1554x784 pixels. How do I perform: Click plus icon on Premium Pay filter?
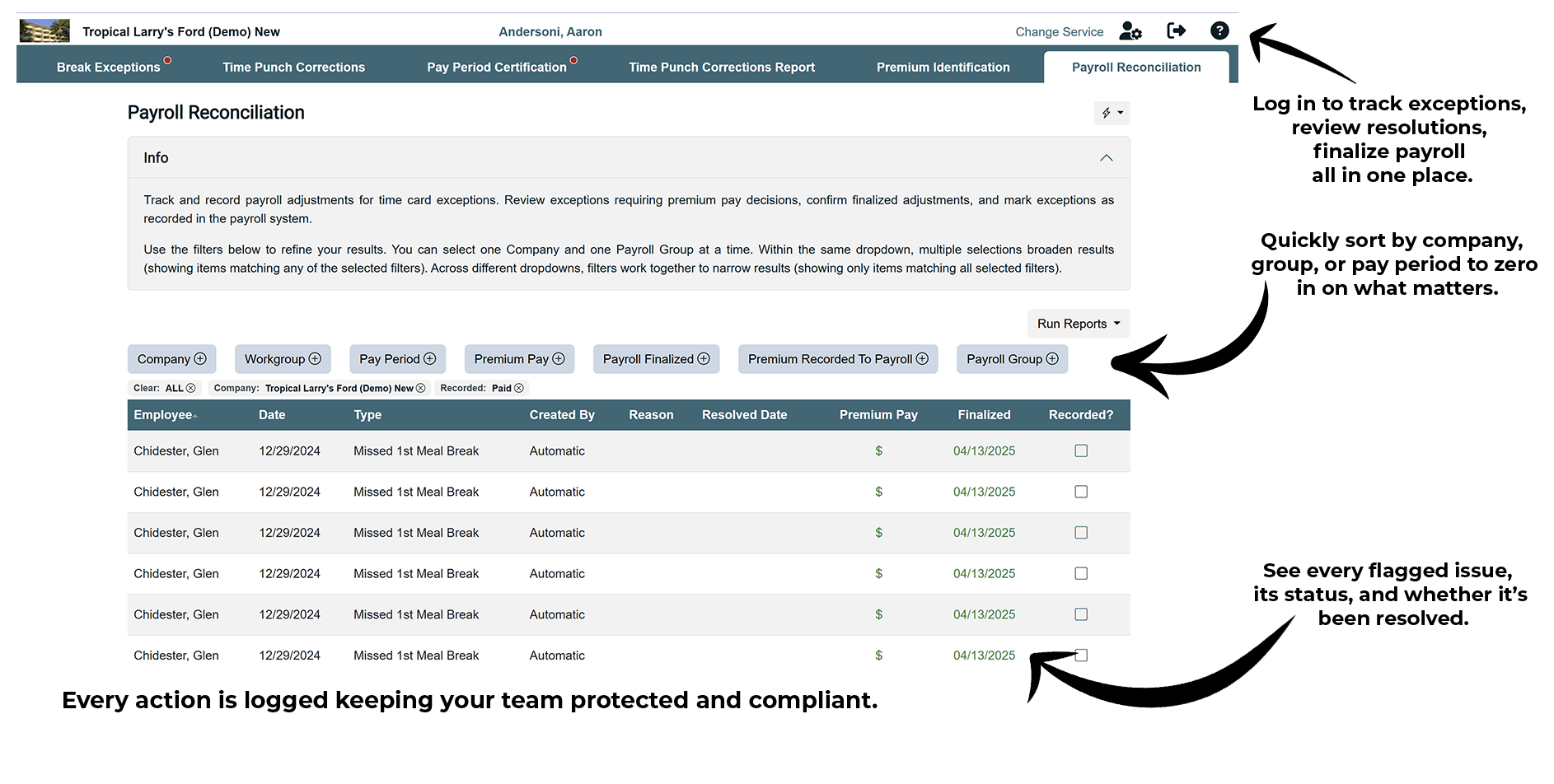tap(559, 359)
